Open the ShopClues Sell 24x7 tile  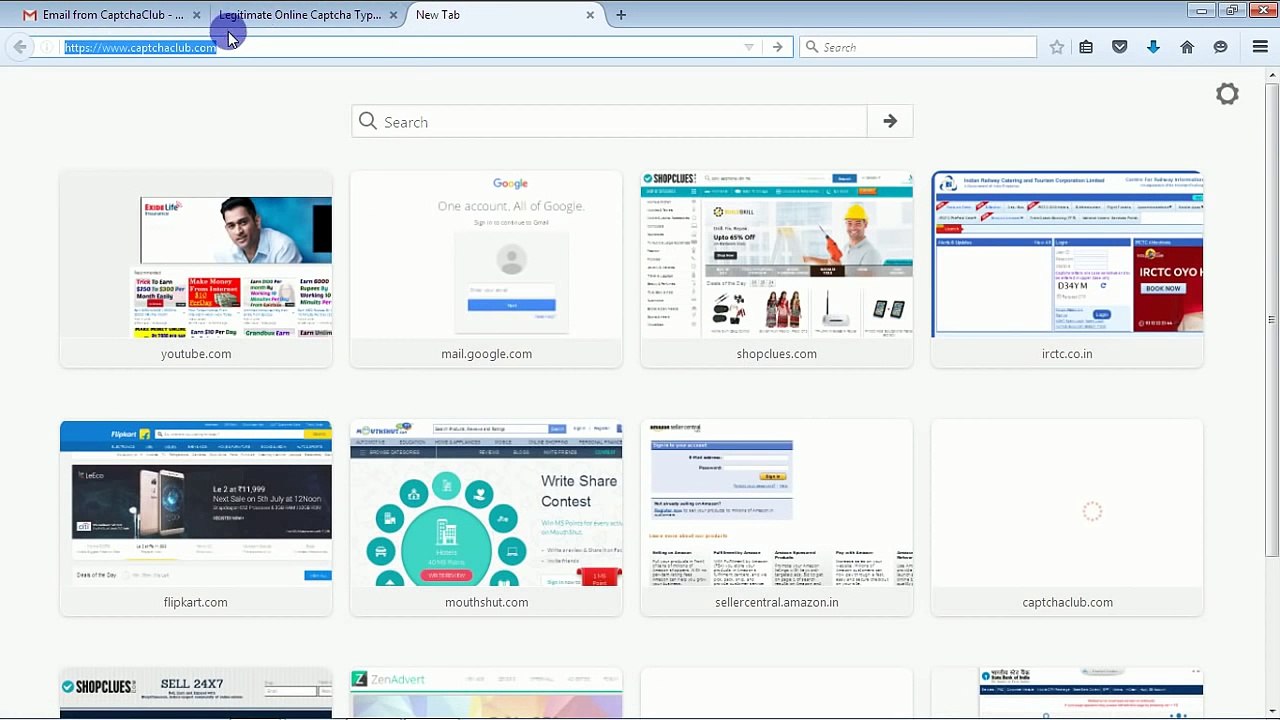pos(196,694)
